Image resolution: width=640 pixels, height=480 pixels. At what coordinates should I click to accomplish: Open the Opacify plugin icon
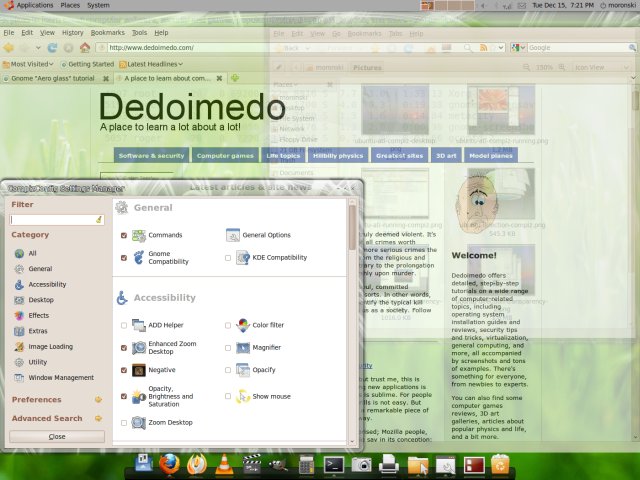pyautogui.click(x=243, y=370)
